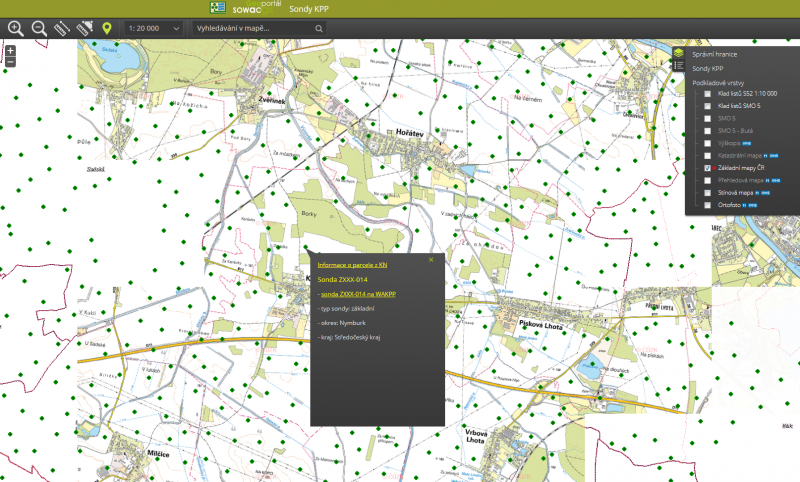800x482 pixels.
Task: Enable the Ortofoto base layer
Action: 708,205
